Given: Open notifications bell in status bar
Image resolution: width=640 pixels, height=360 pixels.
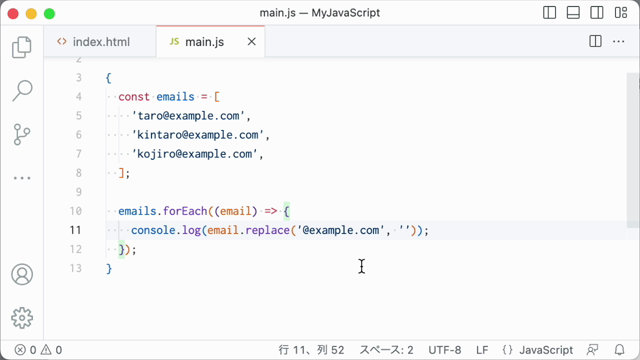Looking at the screenshot, I should tap(620, 350).
